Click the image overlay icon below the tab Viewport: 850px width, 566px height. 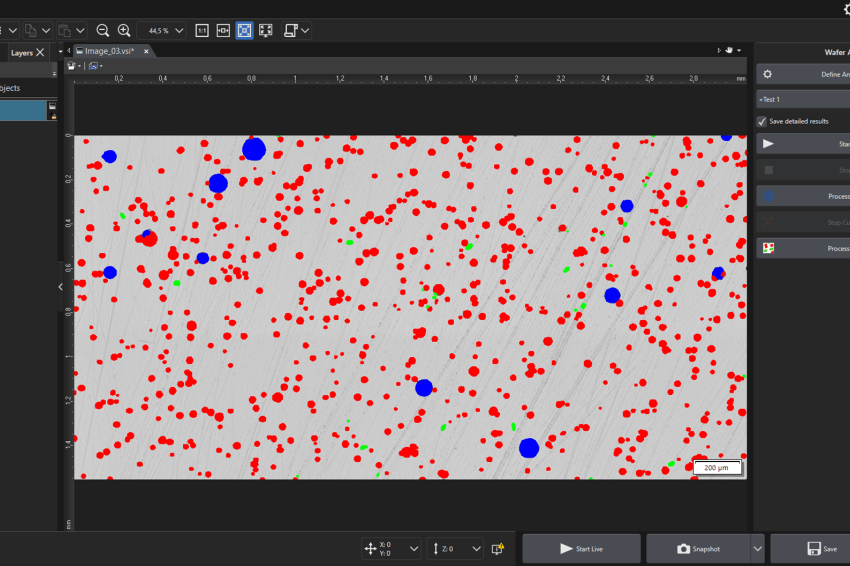pyautogui.click(x=95, y=66)
